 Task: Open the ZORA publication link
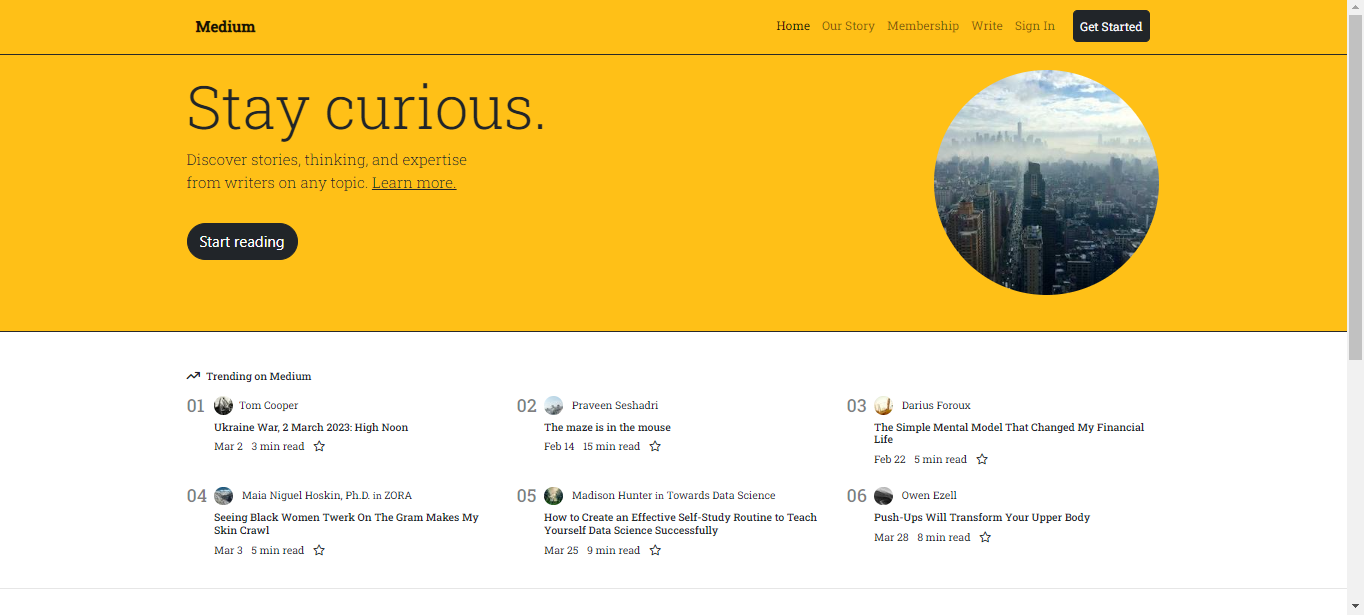398,495
